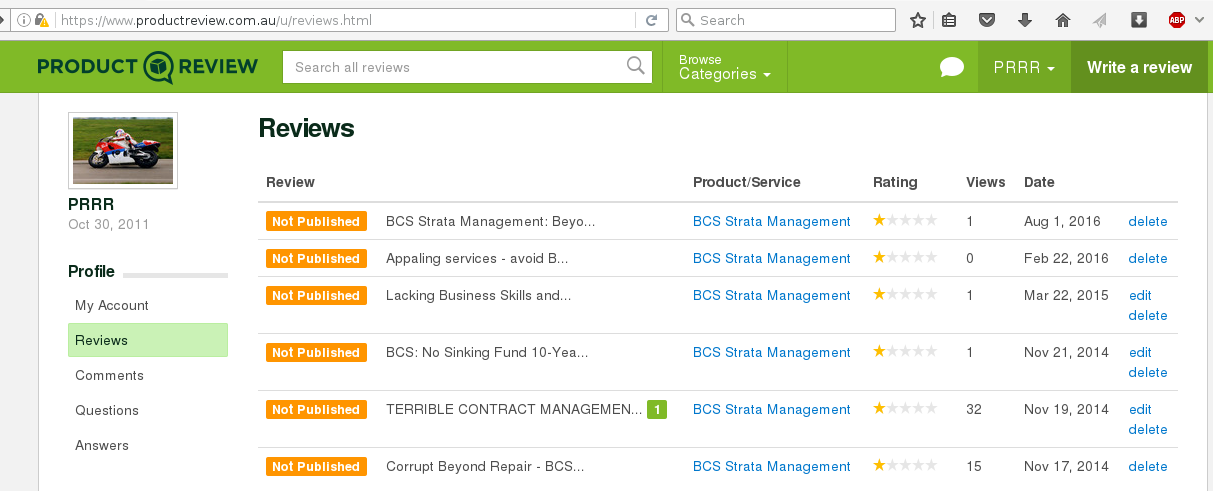Open the messages speech bubble icon

click(951, 67)
